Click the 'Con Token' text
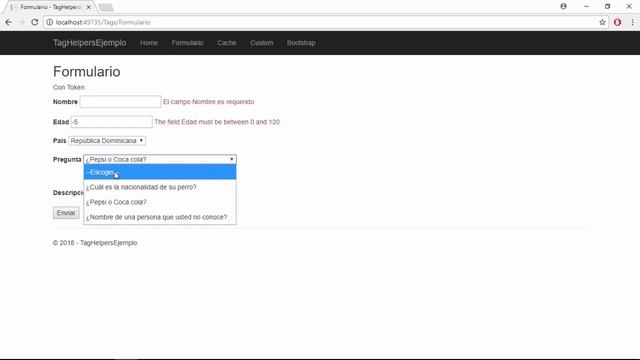This screenshot has width=640, height=360. (69, 87)
